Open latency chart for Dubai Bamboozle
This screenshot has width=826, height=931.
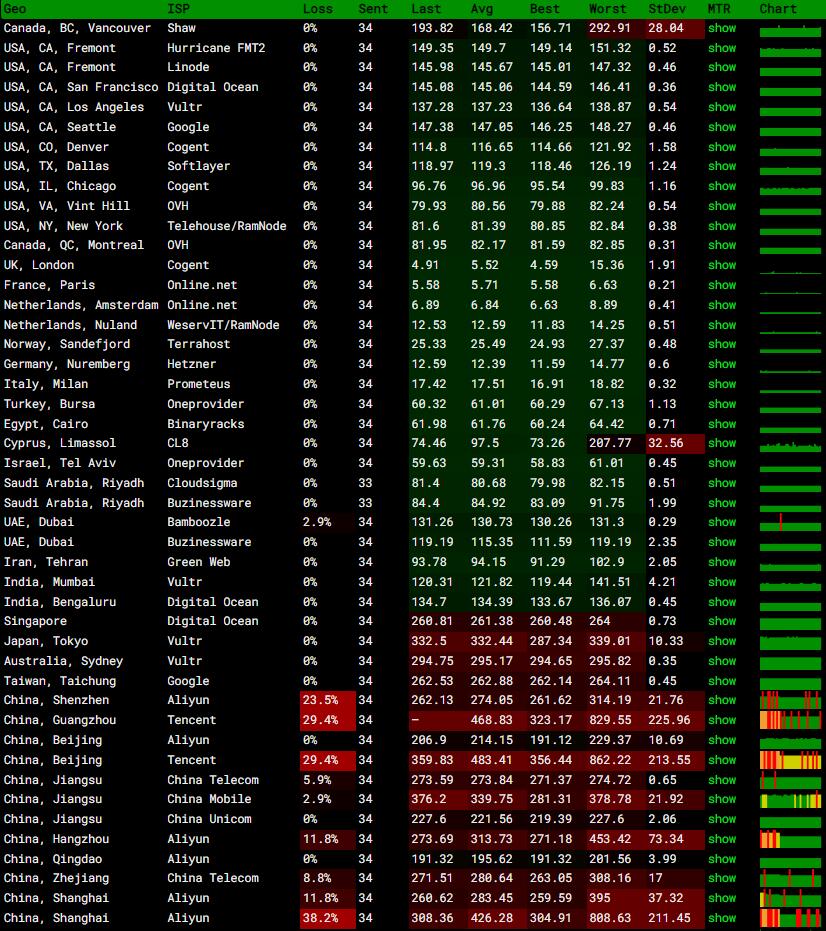pyautogui.click(x=790, y=522)
